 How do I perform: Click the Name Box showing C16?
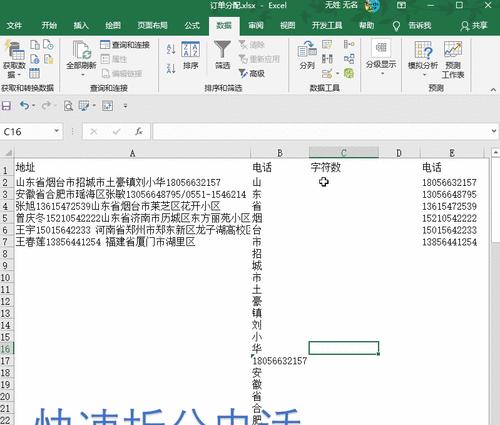(27, 132)
